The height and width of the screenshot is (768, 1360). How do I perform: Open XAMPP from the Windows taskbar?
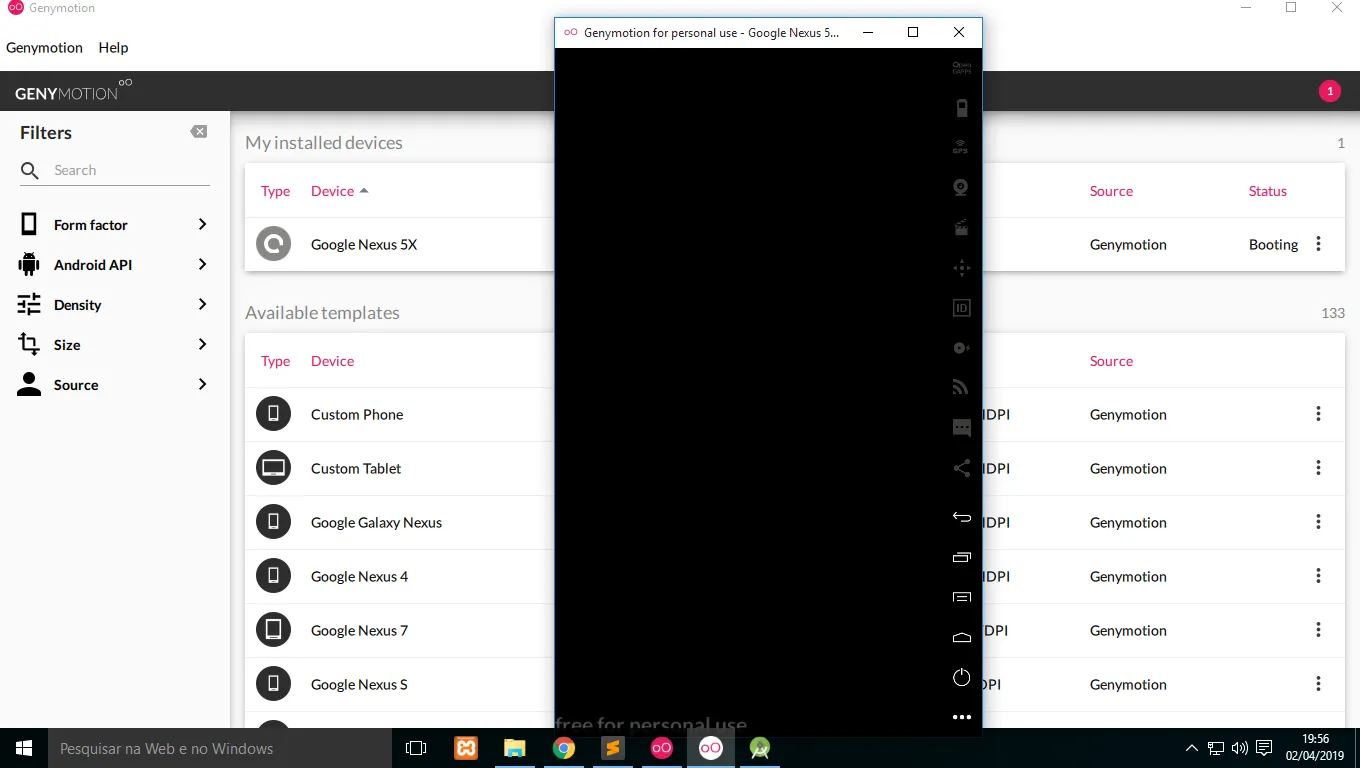466,748
